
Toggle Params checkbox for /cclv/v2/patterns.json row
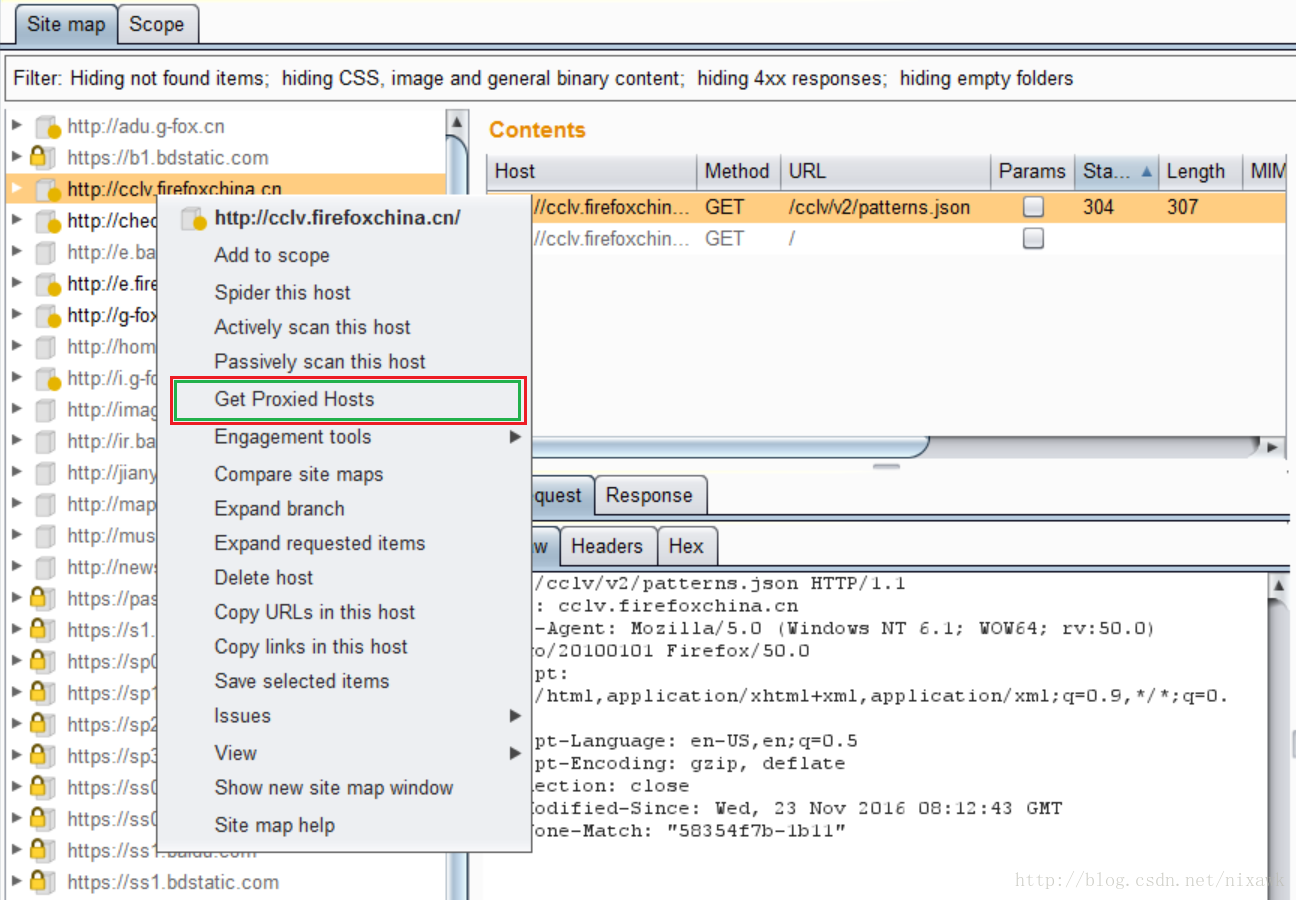click(1033, 207)
